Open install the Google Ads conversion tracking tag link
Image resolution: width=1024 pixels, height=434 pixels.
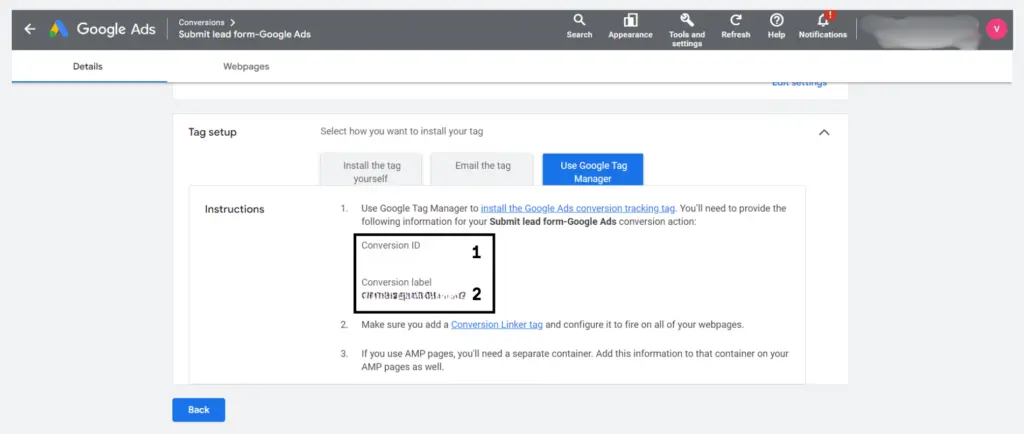tap(578, 209)
